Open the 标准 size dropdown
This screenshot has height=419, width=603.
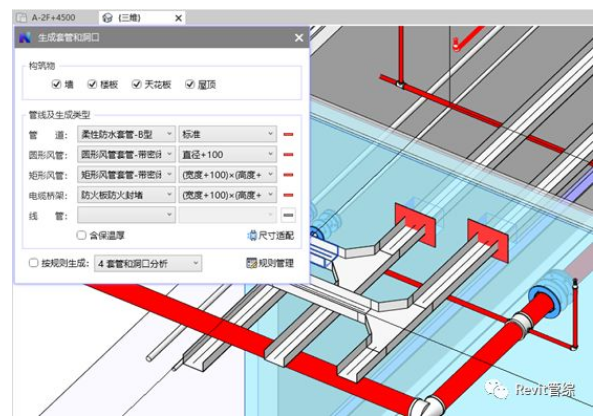point(227,134)
